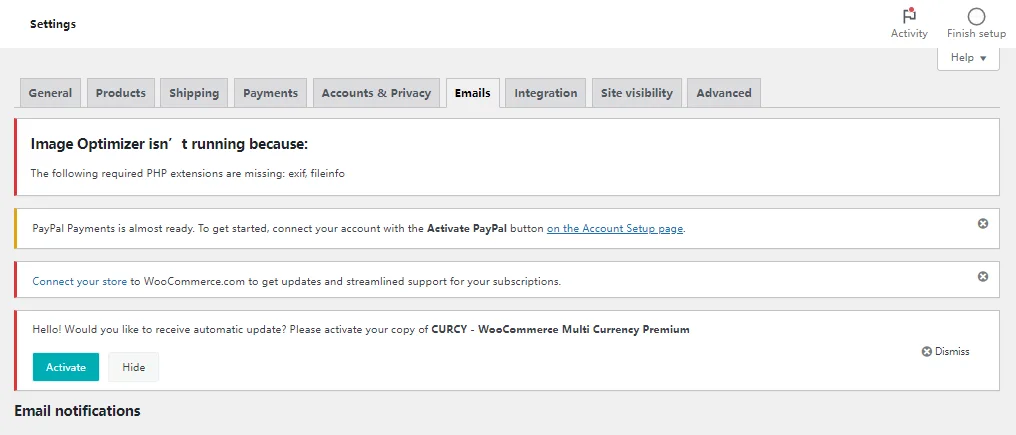Dismiss the PayPal Payments notice
Image resolution: width=1016 pixels, height=435 pixels.
pyautogui.click(x=983, y=223)
